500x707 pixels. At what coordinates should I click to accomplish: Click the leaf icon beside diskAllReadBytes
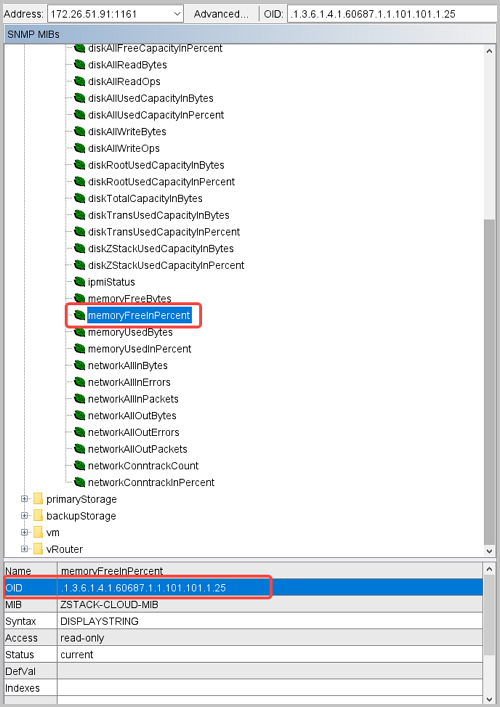79,64
